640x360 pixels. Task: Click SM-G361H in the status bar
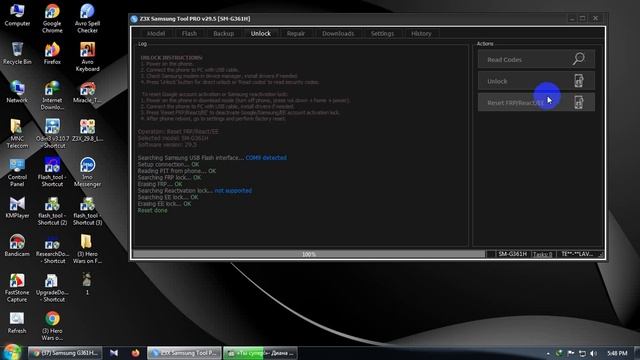click(x=513, y=254)
